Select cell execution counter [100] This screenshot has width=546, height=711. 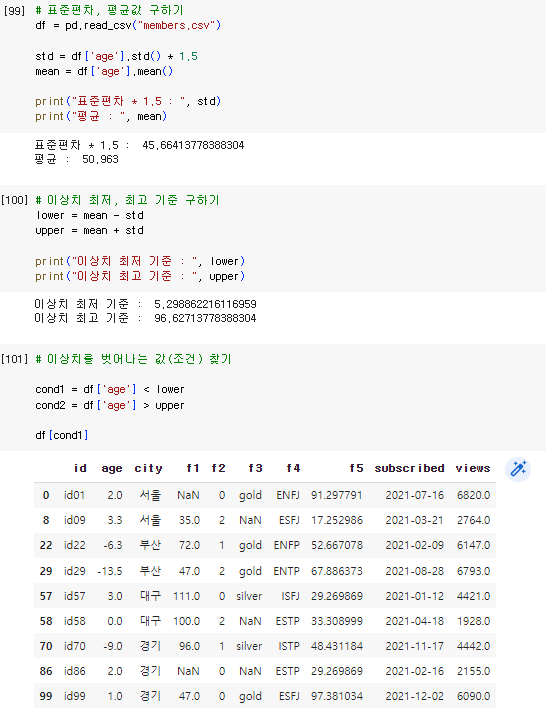(14, 200)
